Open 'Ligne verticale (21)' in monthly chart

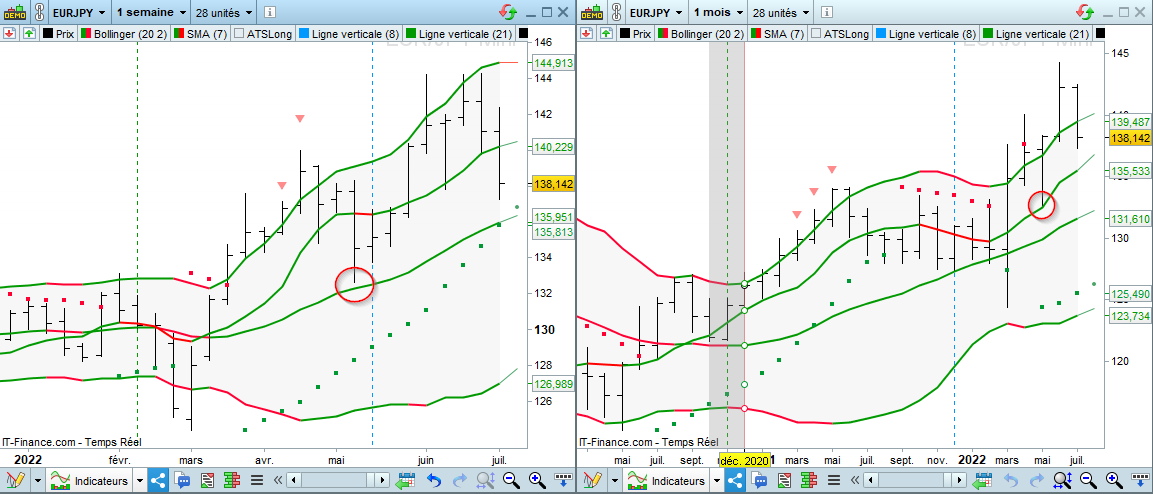pyautogui.click(x=1035, y=33)
